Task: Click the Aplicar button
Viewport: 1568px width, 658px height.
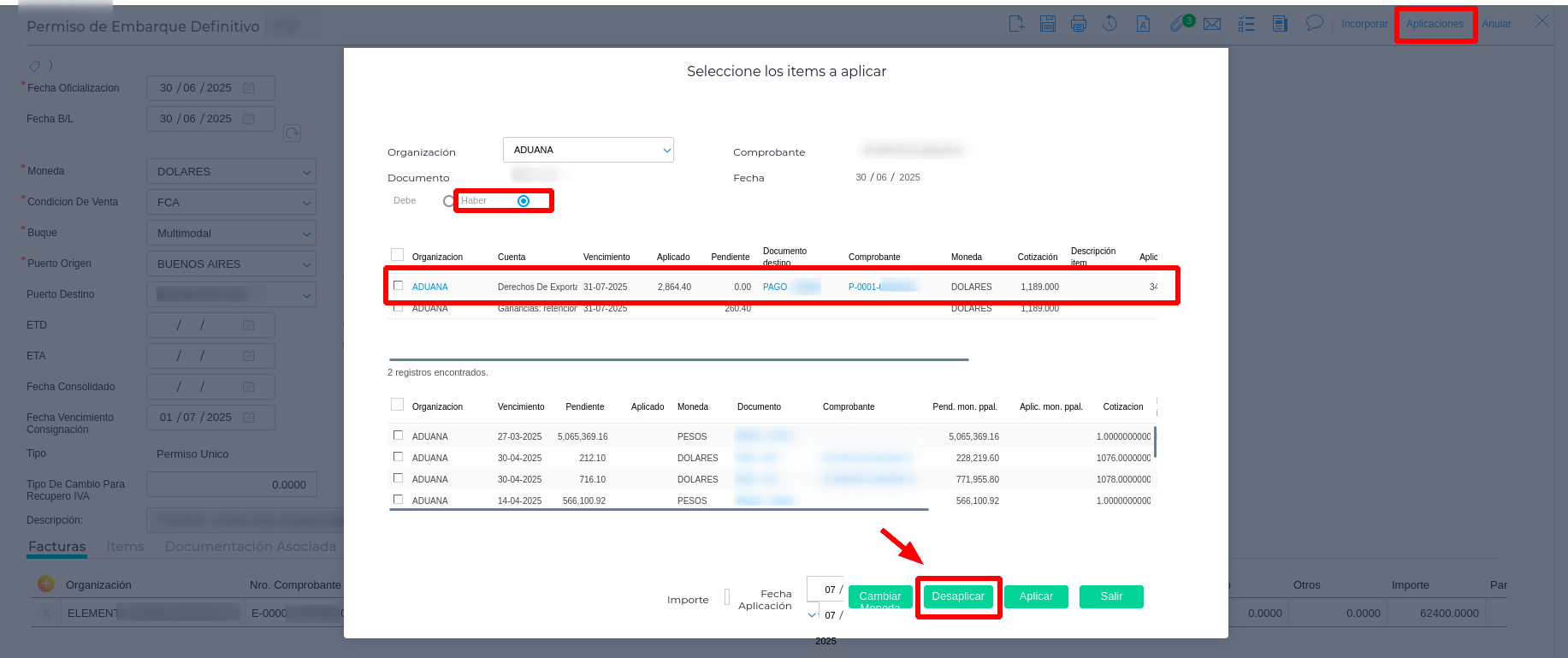Action: pos(1036,596)
